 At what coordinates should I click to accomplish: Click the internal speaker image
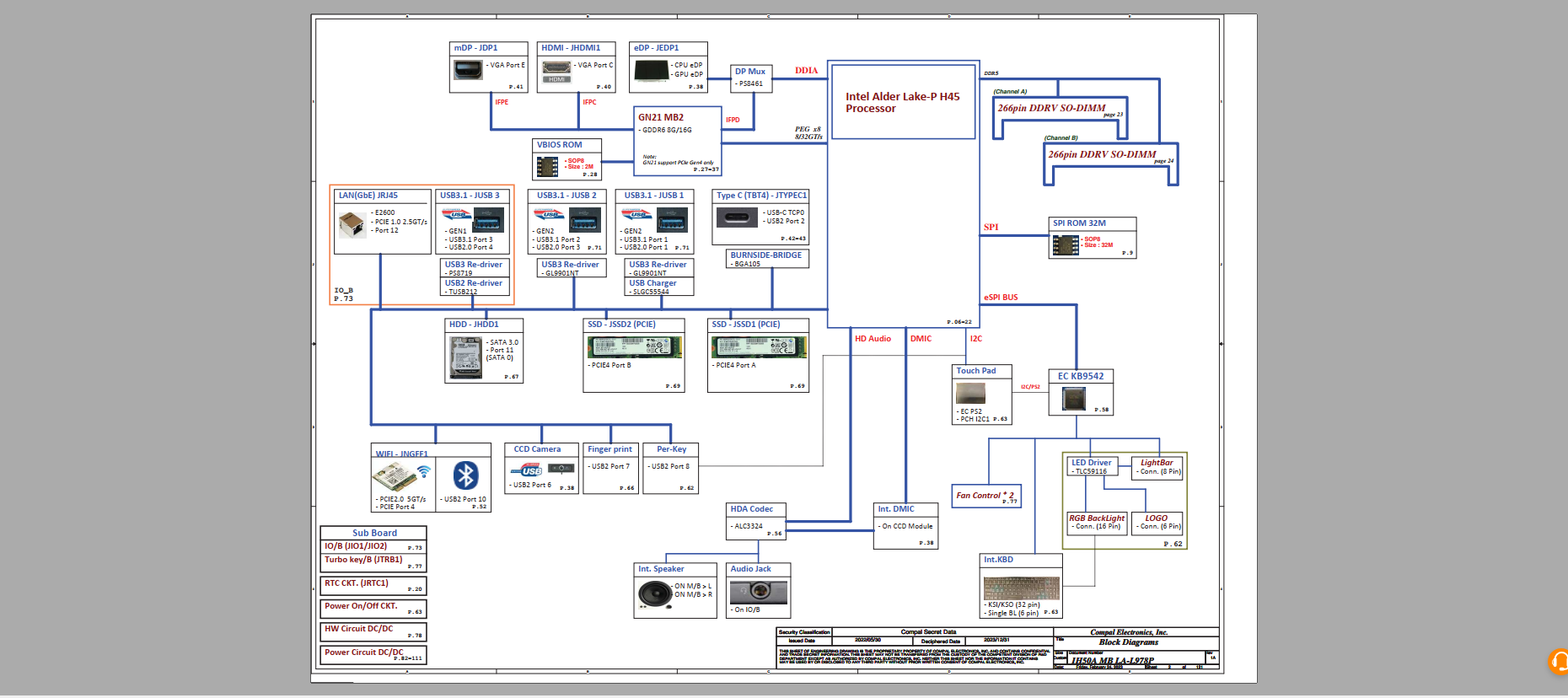pyautogui.click(x=654, y=594)
